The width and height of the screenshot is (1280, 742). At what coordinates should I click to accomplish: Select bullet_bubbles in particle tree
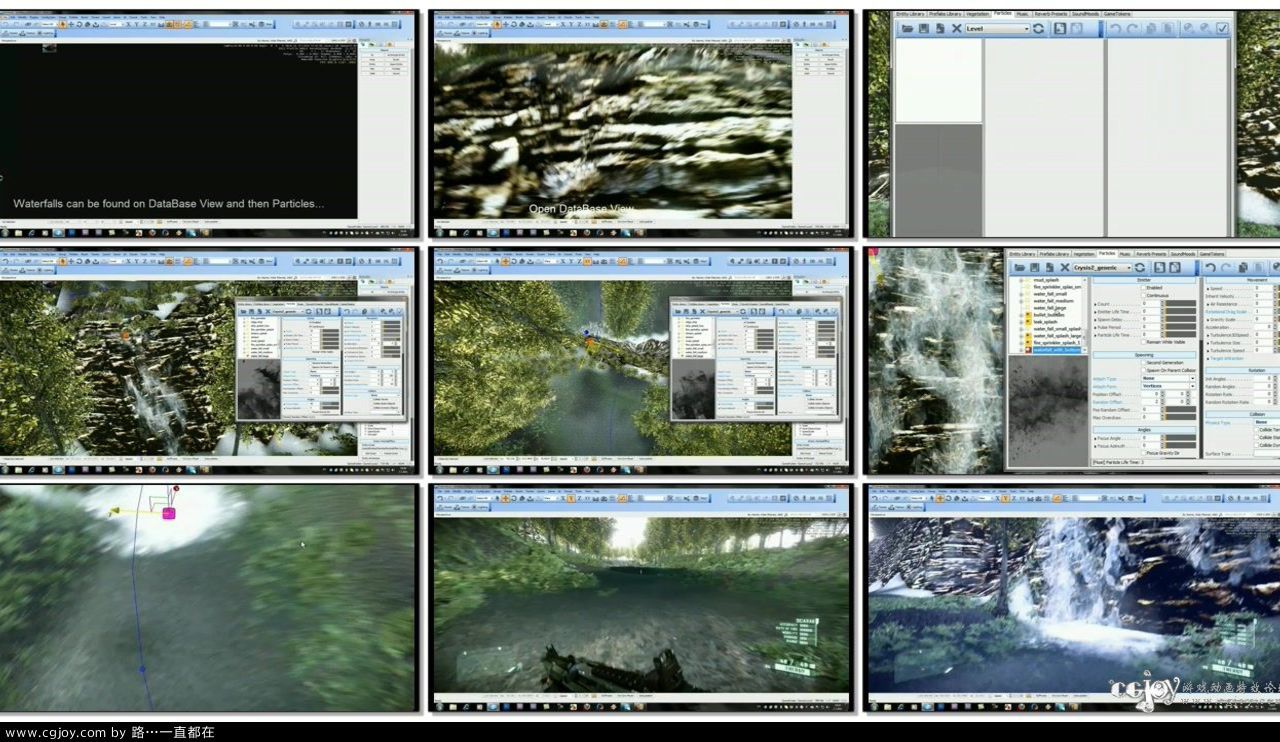1049,315
